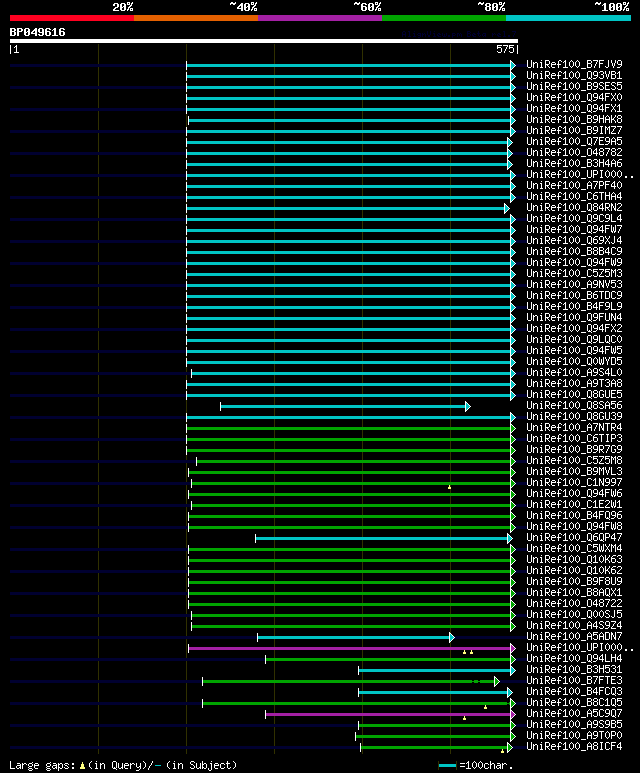Select hit UniRef100_C1N997
This screenshot has height=773, width=640.
tap(574, 483)
